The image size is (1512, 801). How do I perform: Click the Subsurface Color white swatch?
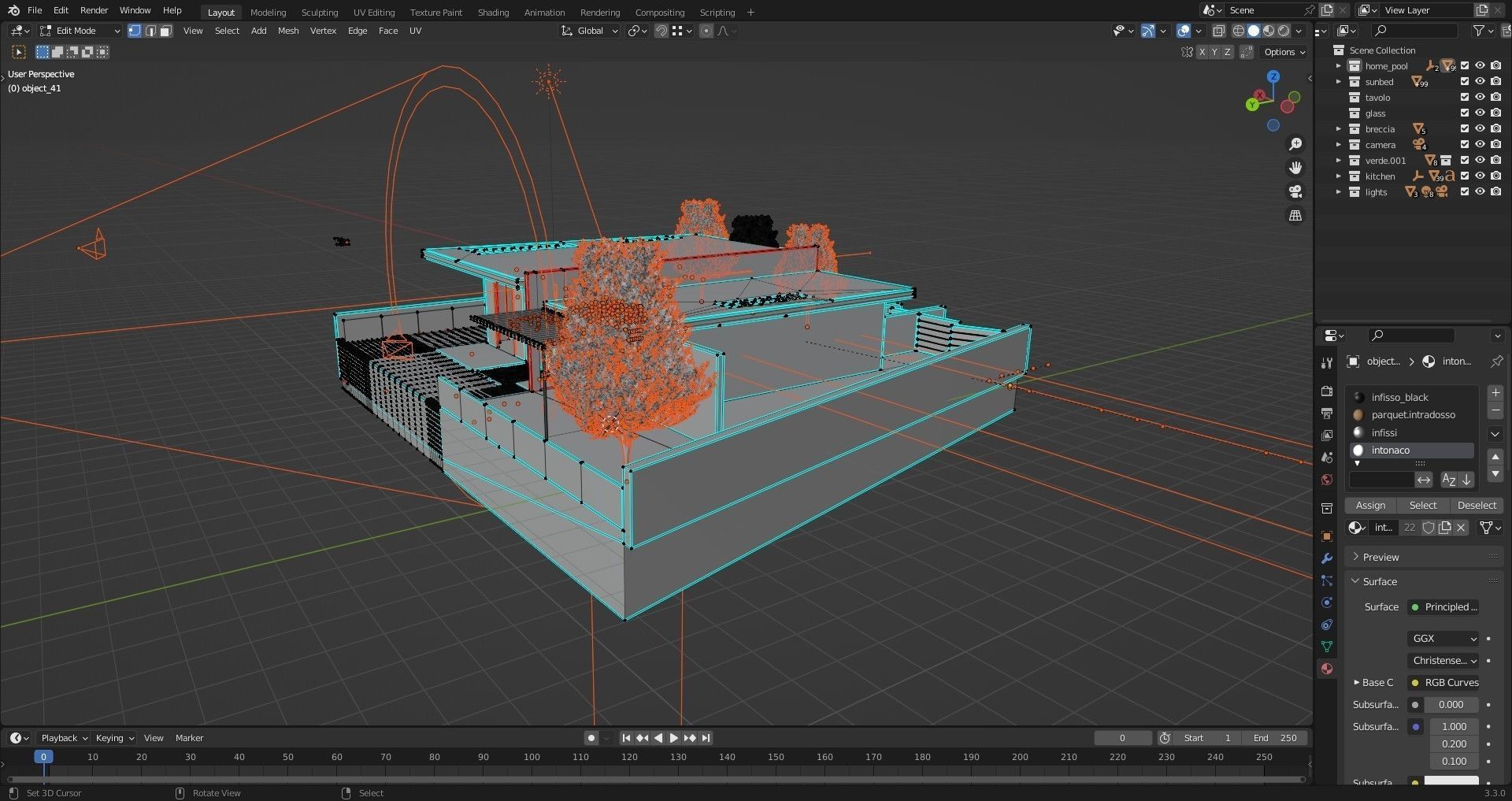pos(1451,782)
